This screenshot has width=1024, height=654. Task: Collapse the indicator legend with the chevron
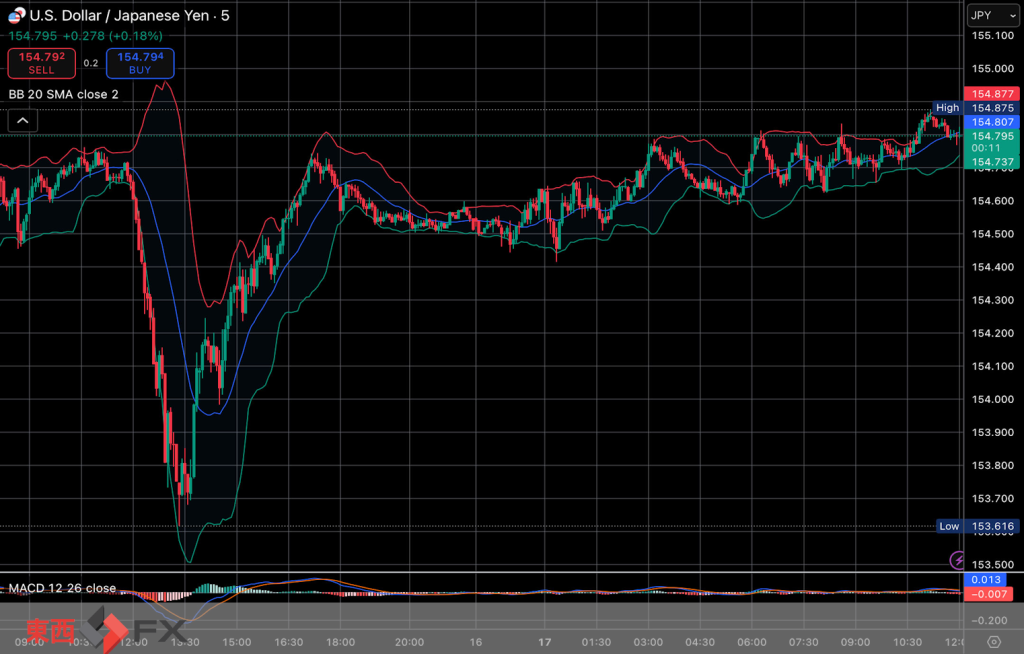(22, 121)
